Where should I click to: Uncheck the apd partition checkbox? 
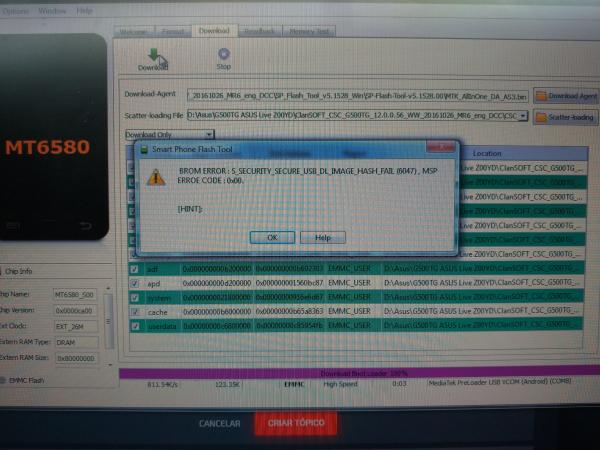(x=134, y=284)
